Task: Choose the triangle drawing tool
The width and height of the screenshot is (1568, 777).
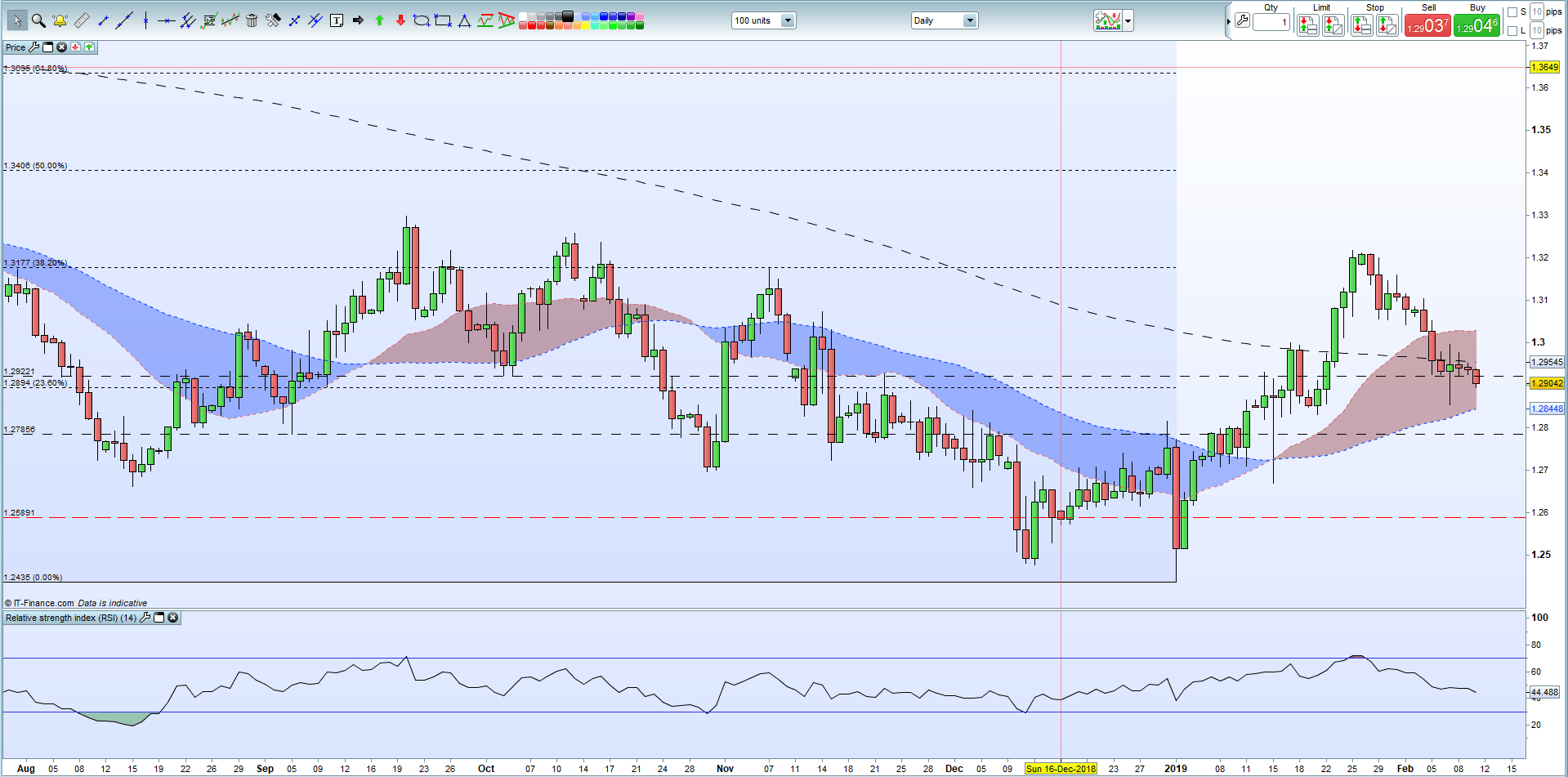Action: [x=464, y=20]
